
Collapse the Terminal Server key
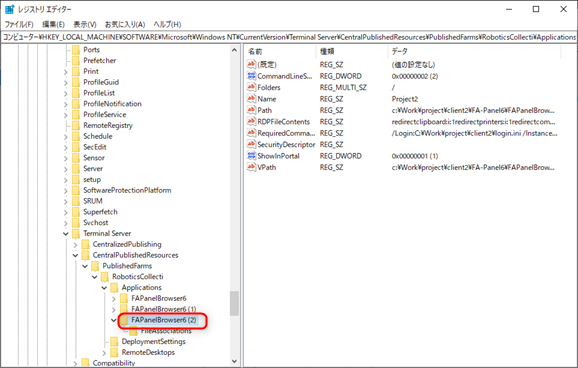[66, 233]
